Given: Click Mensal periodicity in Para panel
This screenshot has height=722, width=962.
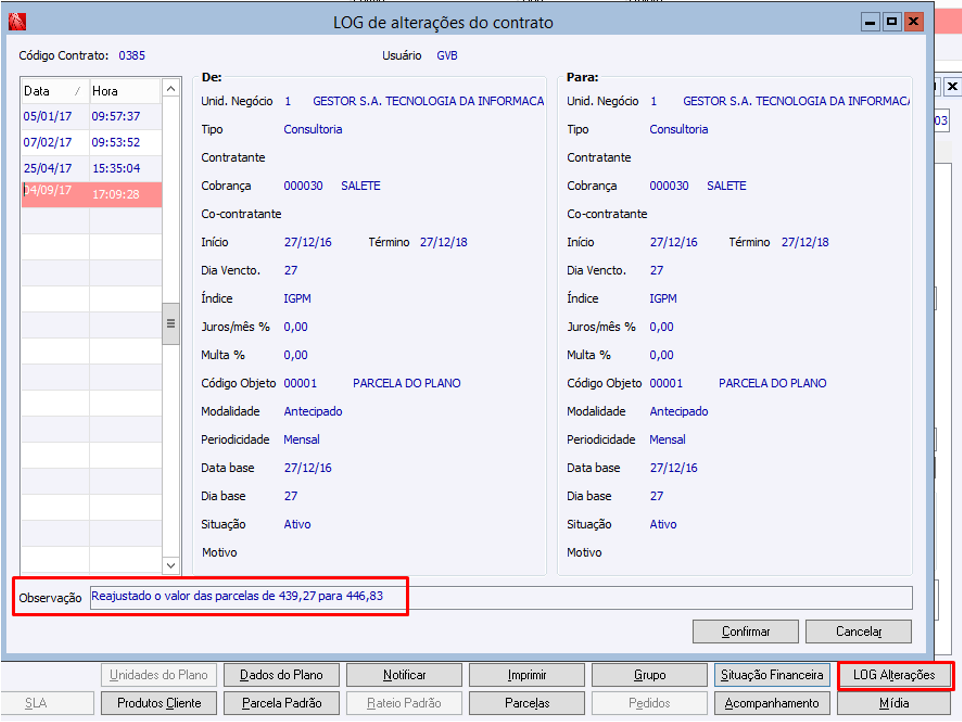Looking at the screenshot, I should pyautogui.click(x=668, y=440).
